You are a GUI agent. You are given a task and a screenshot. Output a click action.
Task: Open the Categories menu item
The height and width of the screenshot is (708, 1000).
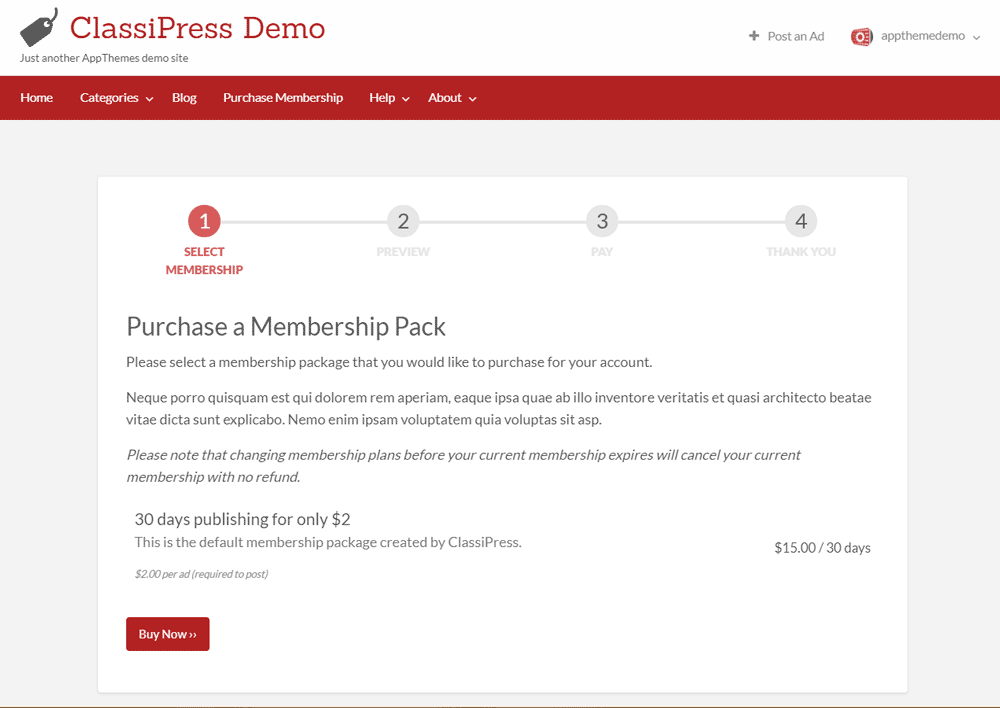(x=109, y=98)
